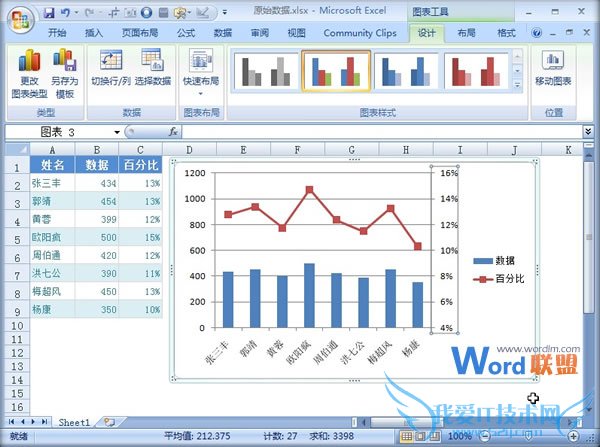Customize quick access toolbar dropdown arrow
Screen dimensions: 600x447
225,13
